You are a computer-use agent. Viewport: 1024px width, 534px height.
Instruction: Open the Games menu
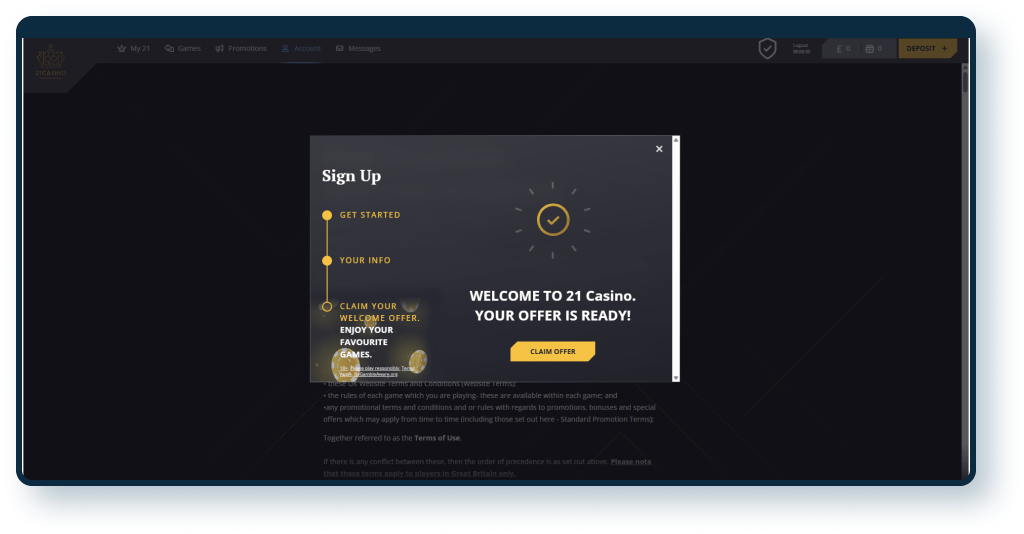point(182,48)
